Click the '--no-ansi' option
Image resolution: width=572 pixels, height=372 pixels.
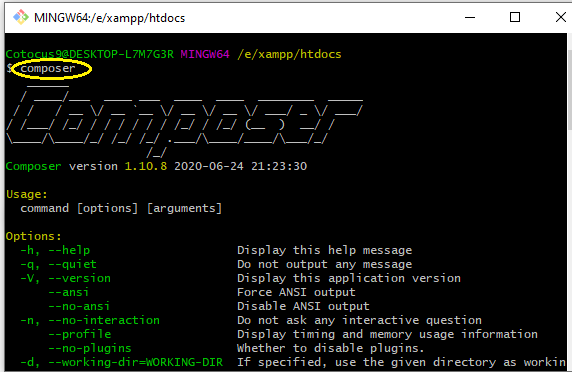click(x=79, y=306)
